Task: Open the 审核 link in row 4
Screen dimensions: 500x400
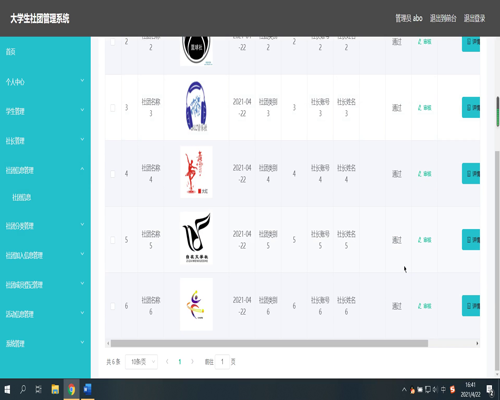Action: coord(425,174)
